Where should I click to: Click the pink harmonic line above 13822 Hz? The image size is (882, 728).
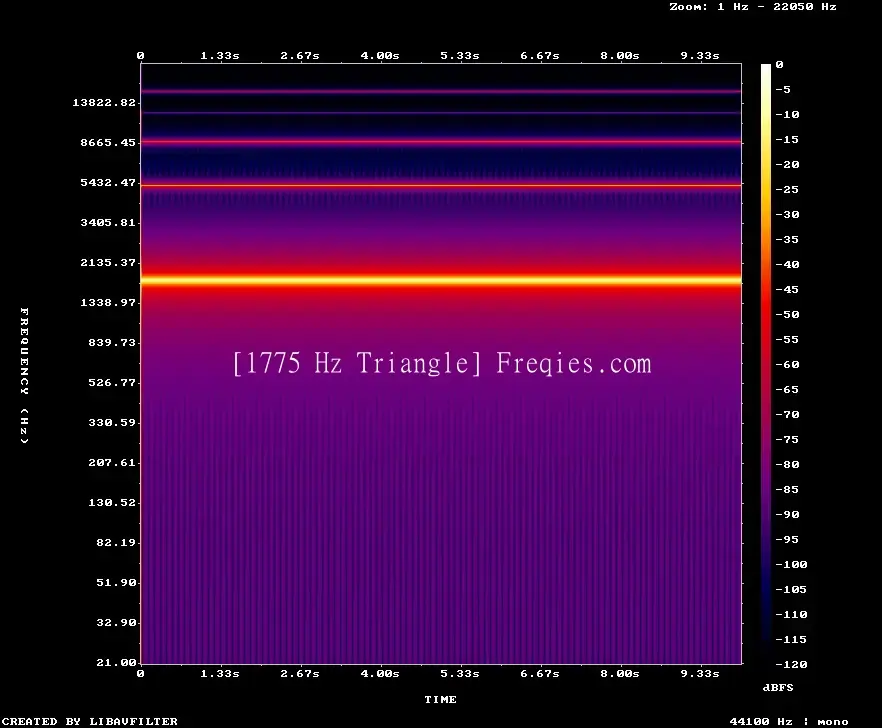441,91
